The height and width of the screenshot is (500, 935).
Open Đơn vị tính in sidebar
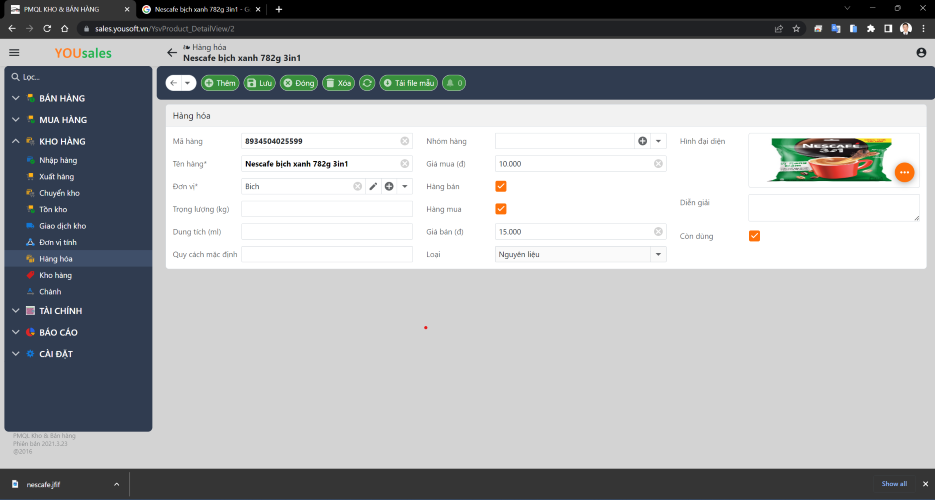click(58, 243)
